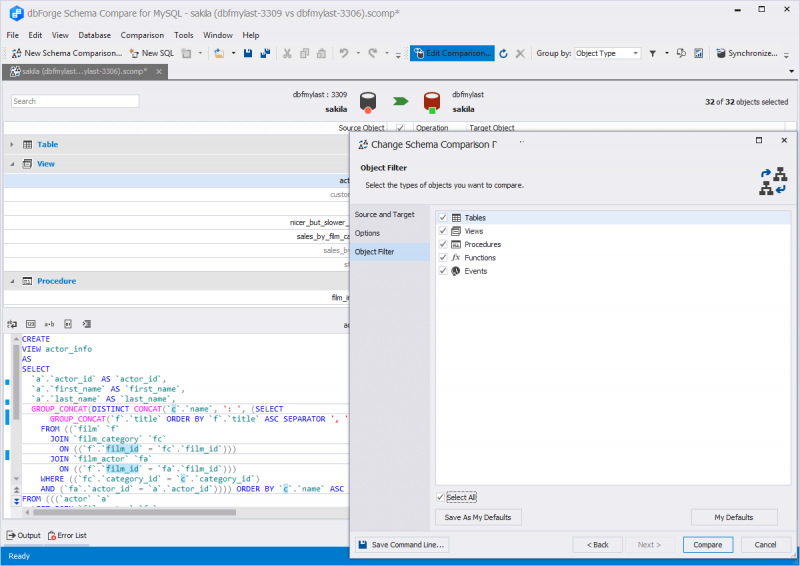Click the line numbers icon in diff toolbar
Image resolution: width=800 pixels, height=566 pixels.
tap(31, 324)
